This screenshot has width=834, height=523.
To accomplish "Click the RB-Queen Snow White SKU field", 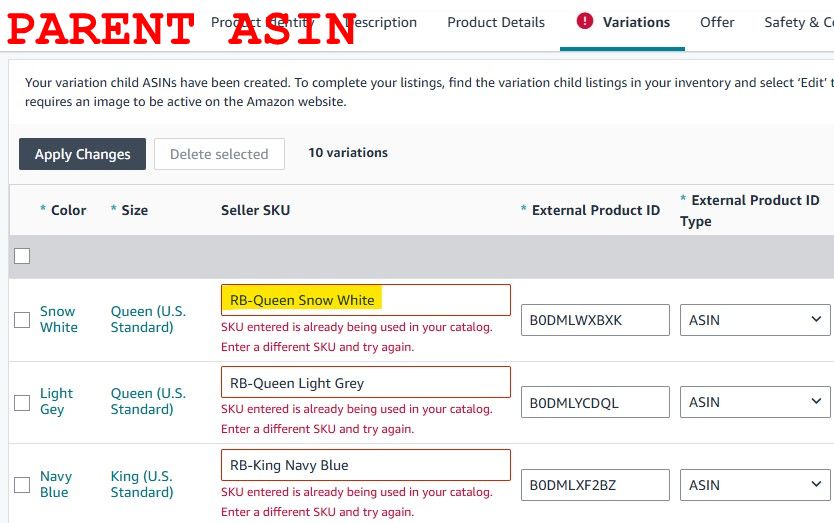I will [x=366, y=300].
